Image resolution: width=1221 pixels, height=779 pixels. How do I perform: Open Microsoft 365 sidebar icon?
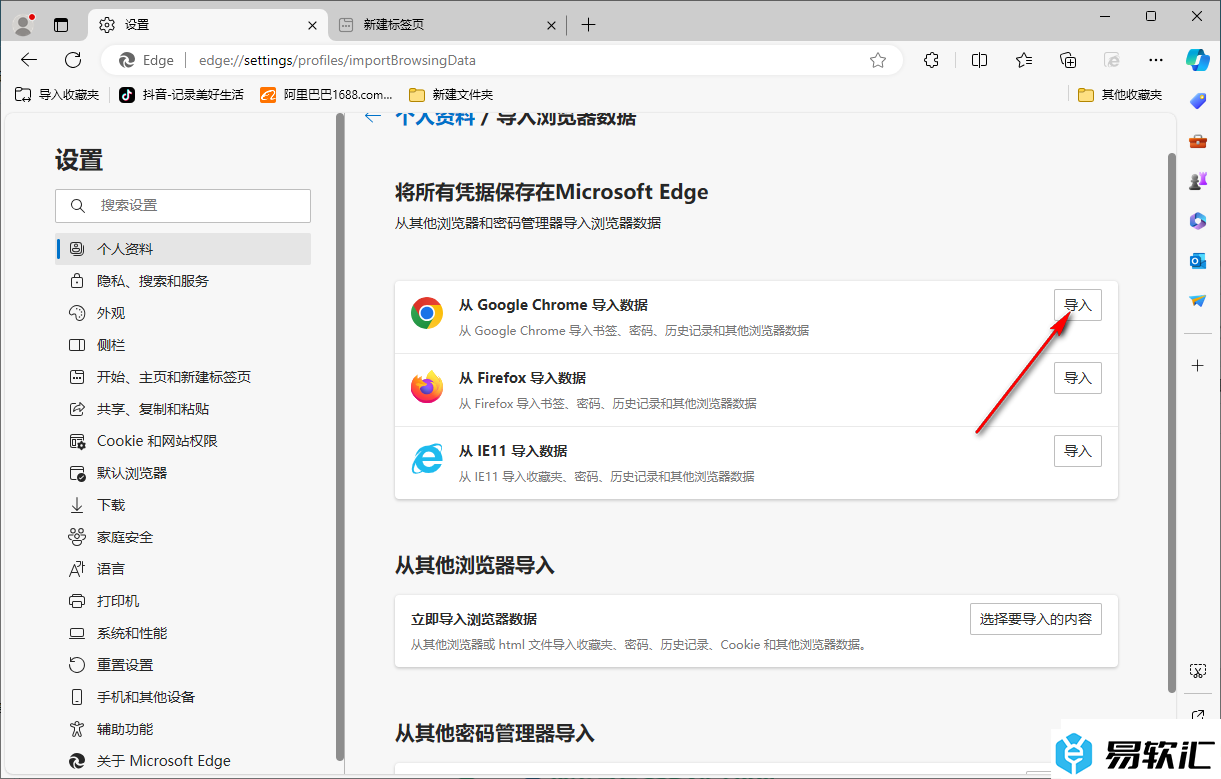pos(1198,221)
